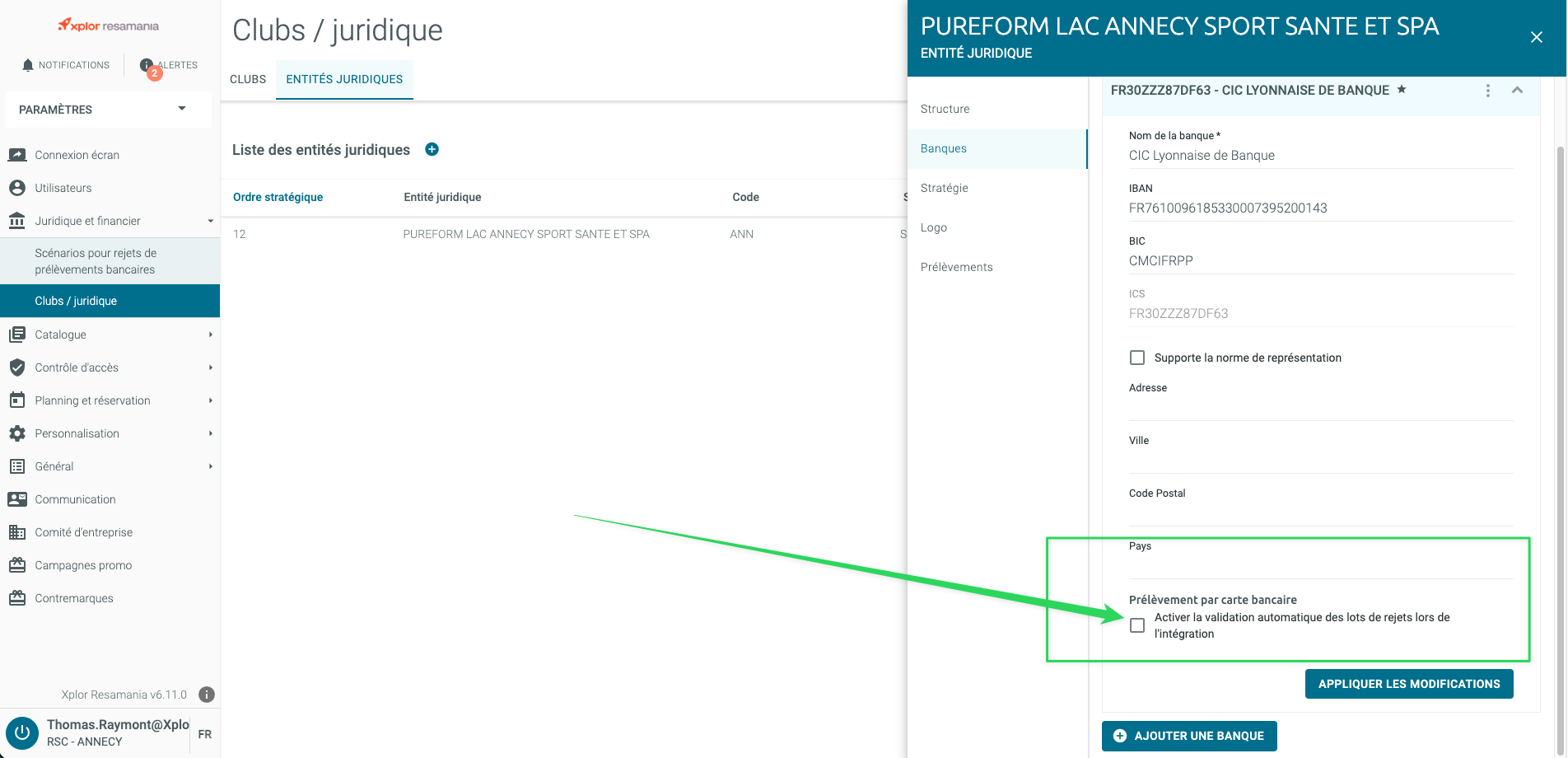The width and height of the screenshot is (1568, 758).
Task: Sort by Ordre stratégique column
Action: click(x=278, y=197)
